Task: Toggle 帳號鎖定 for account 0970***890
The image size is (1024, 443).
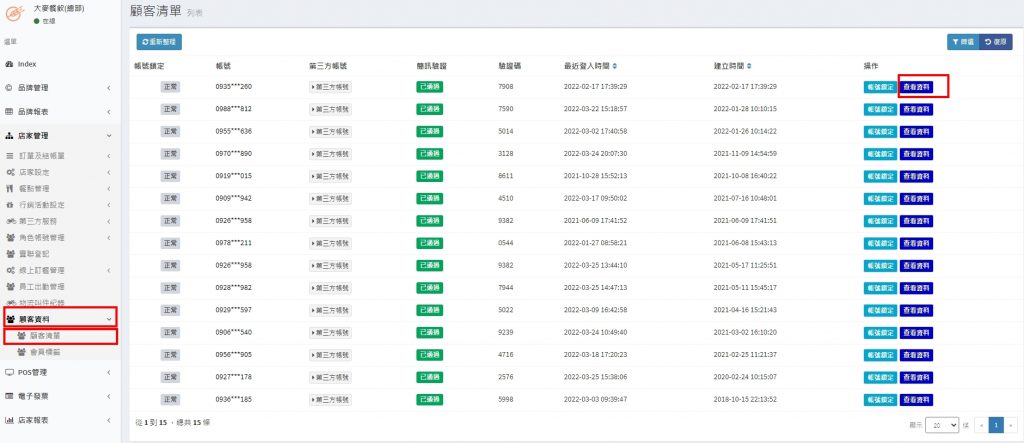Action: pos(880,154)
